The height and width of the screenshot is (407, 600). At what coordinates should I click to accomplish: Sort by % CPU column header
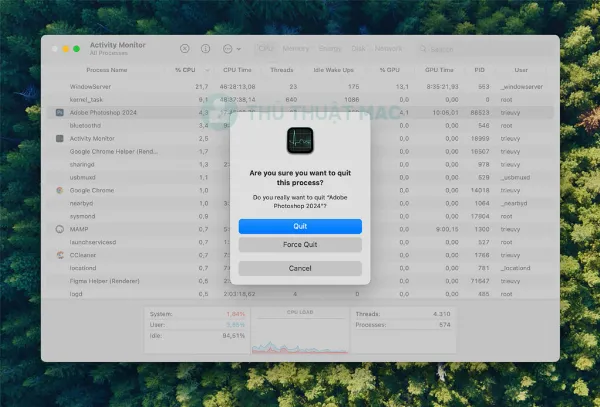185,70
